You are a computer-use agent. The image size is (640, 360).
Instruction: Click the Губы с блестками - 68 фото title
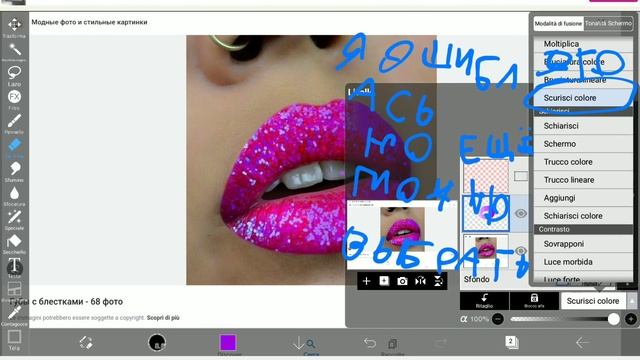(x=66, y=302)
